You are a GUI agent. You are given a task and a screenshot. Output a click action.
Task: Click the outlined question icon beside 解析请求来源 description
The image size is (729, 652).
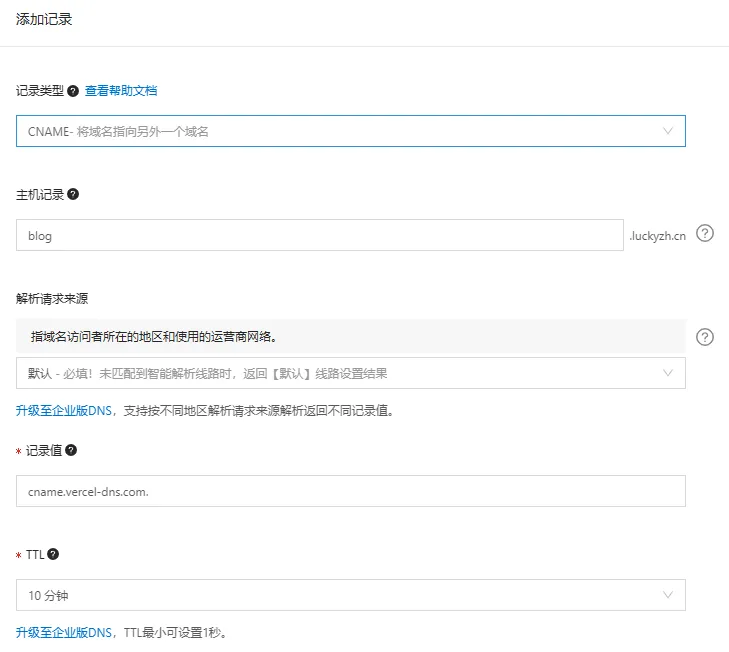click(705, 337)
